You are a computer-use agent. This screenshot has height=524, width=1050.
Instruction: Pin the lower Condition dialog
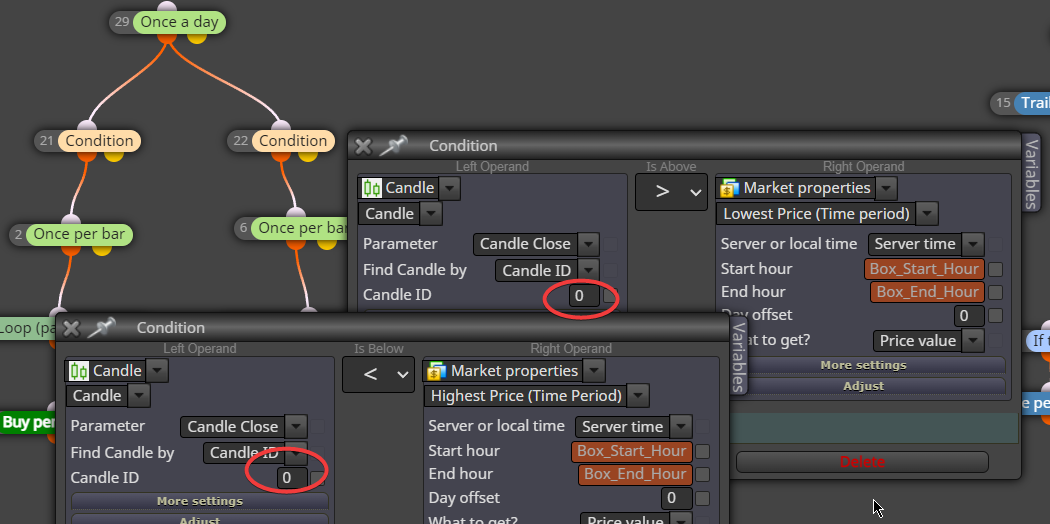tap(101, 328)
